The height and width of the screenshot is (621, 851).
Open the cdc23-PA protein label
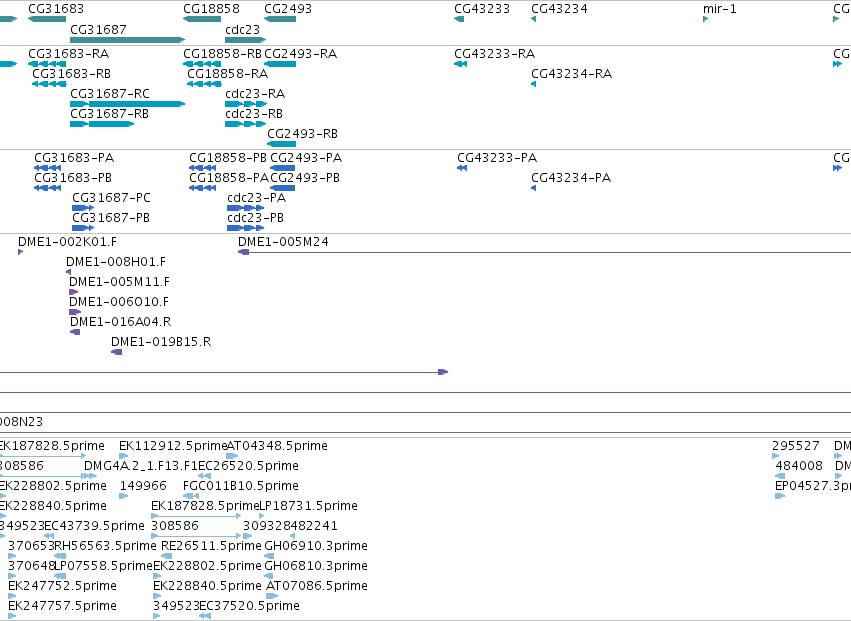257,198
